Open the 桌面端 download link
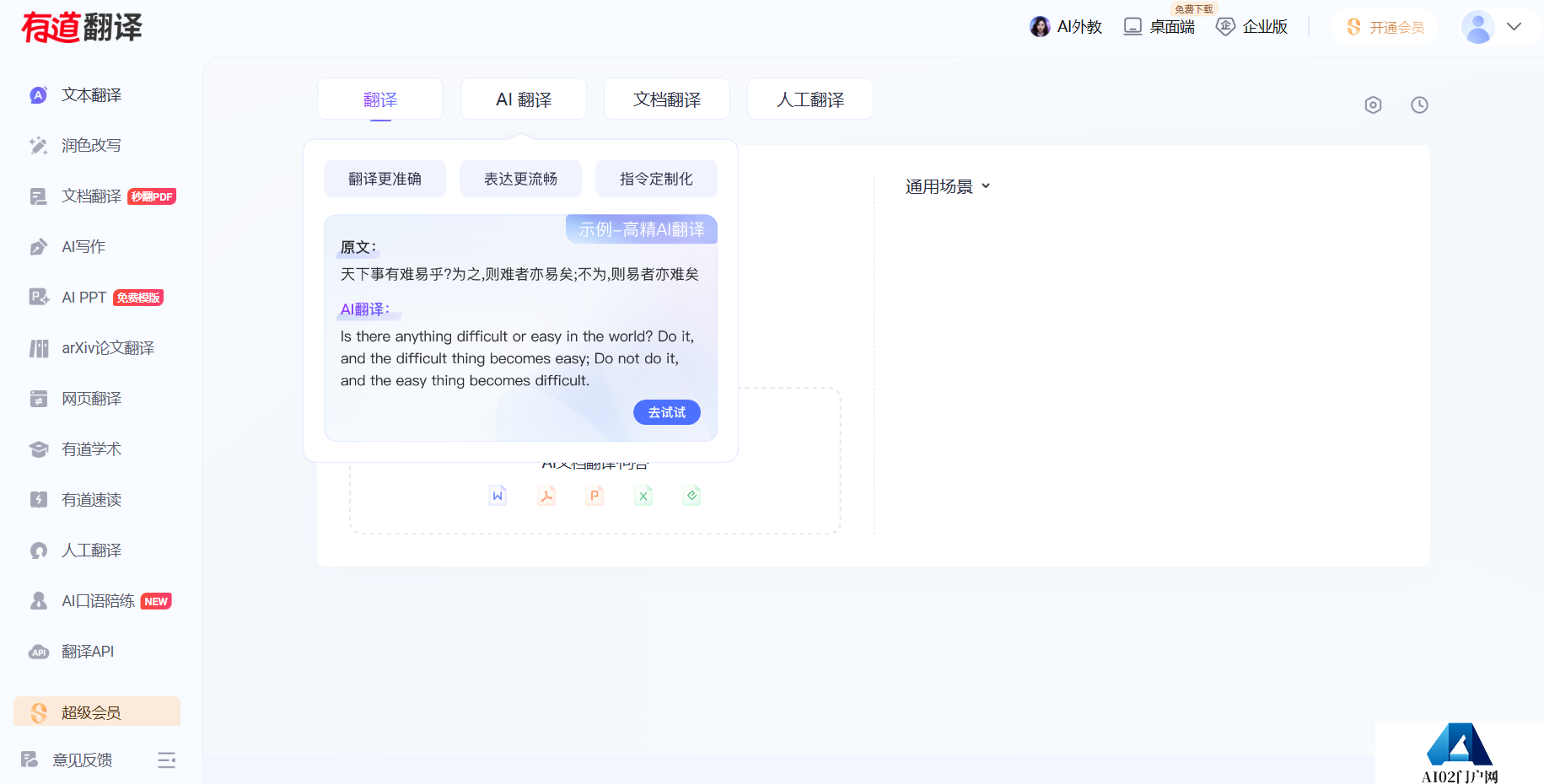The image size is (1544, 784). [x=1172, y=27]
